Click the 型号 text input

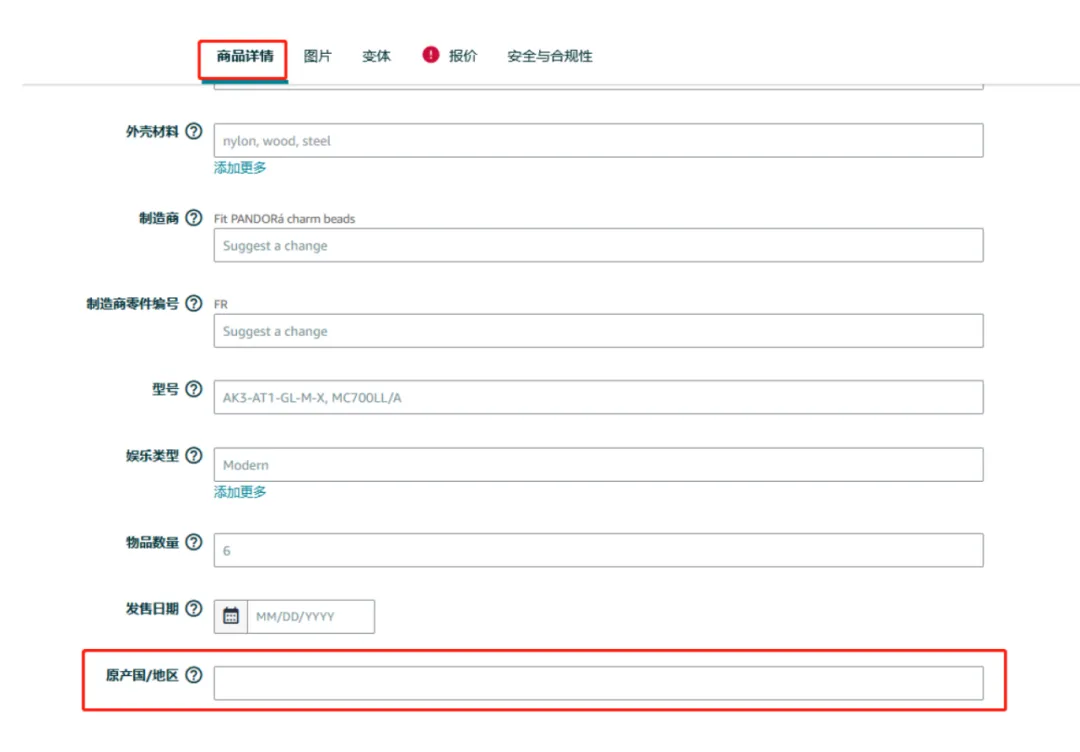598,397
